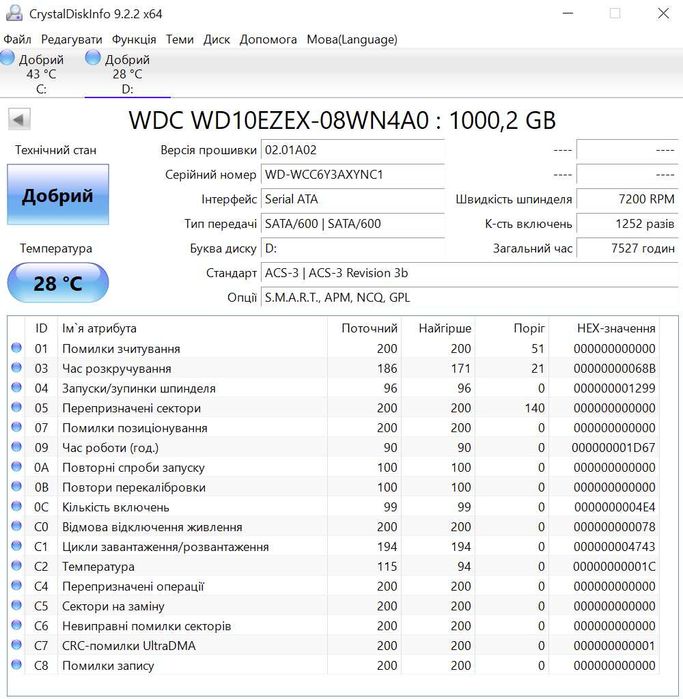
Task: Open the Диск menu
Action: [x=217, y=40]
